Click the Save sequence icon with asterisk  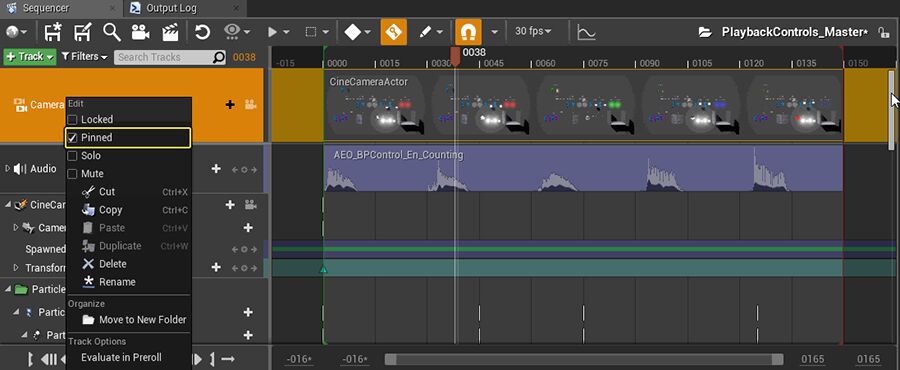[x=53, y=32]
